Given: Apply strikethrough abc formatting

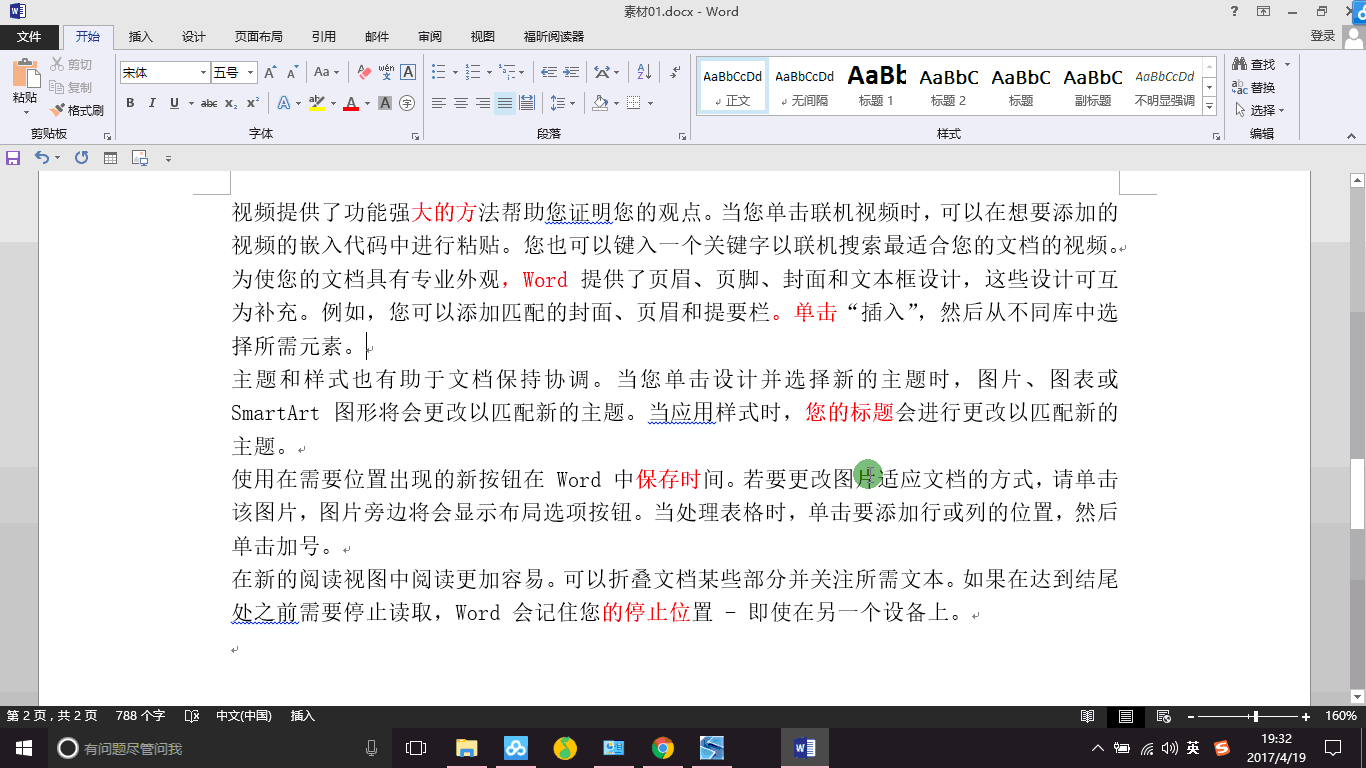Looking at the screenshot, I should coord(209,103).
